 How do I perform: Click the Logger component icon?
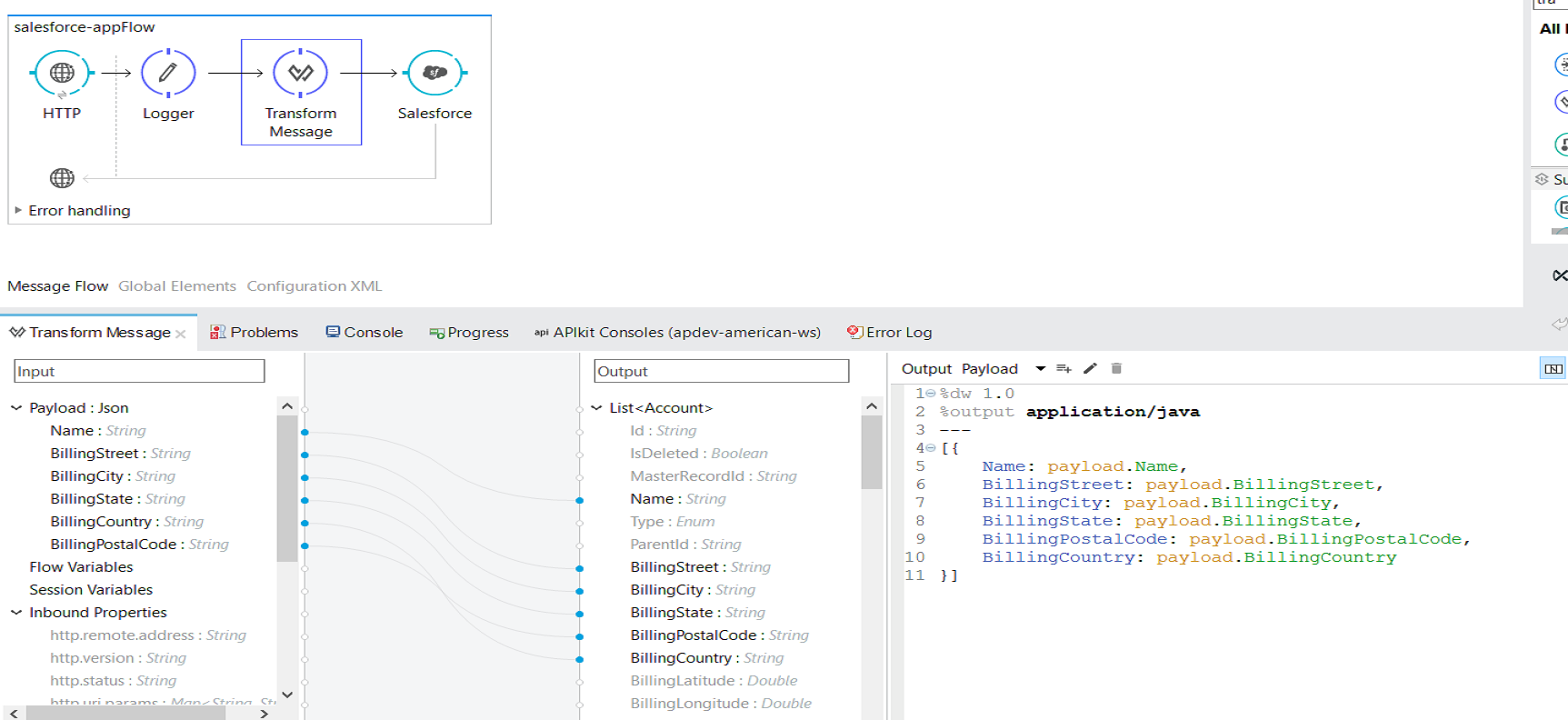tap(168, 73)
